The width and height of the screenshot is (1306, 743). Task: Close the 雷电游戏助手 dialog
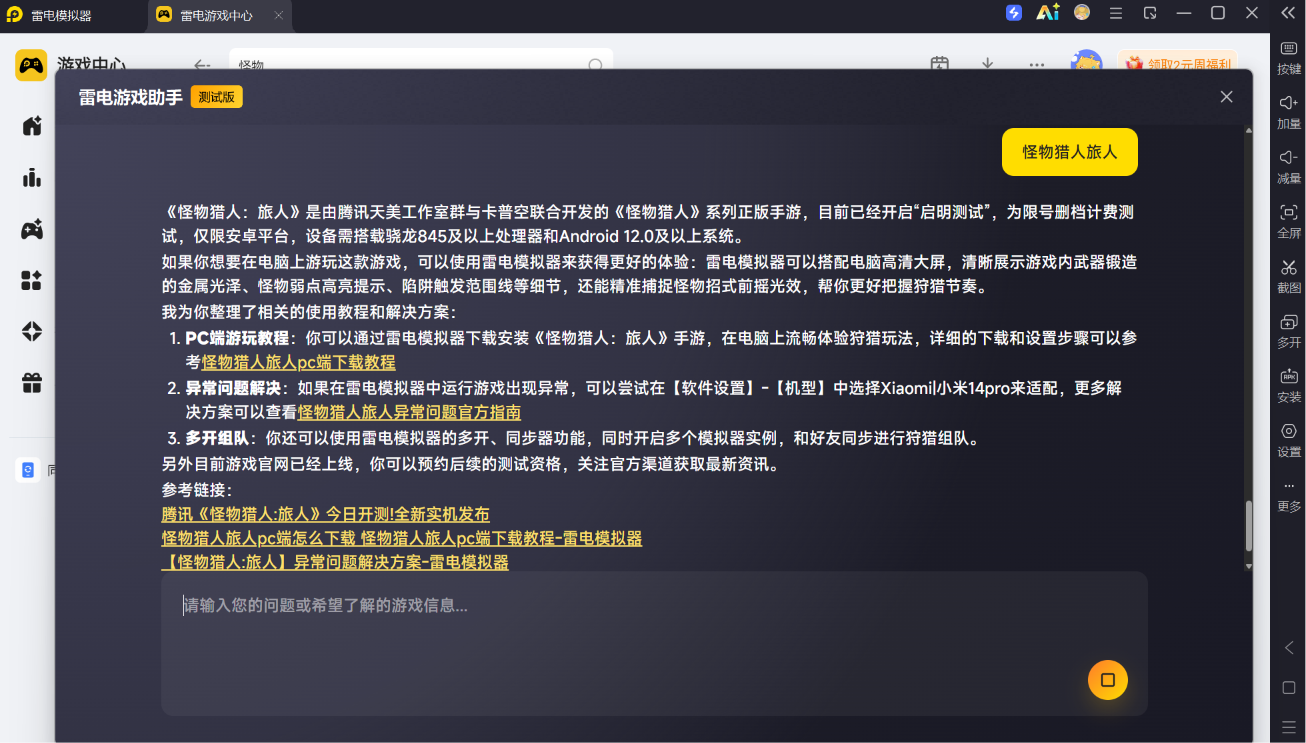click(1227, 97)
